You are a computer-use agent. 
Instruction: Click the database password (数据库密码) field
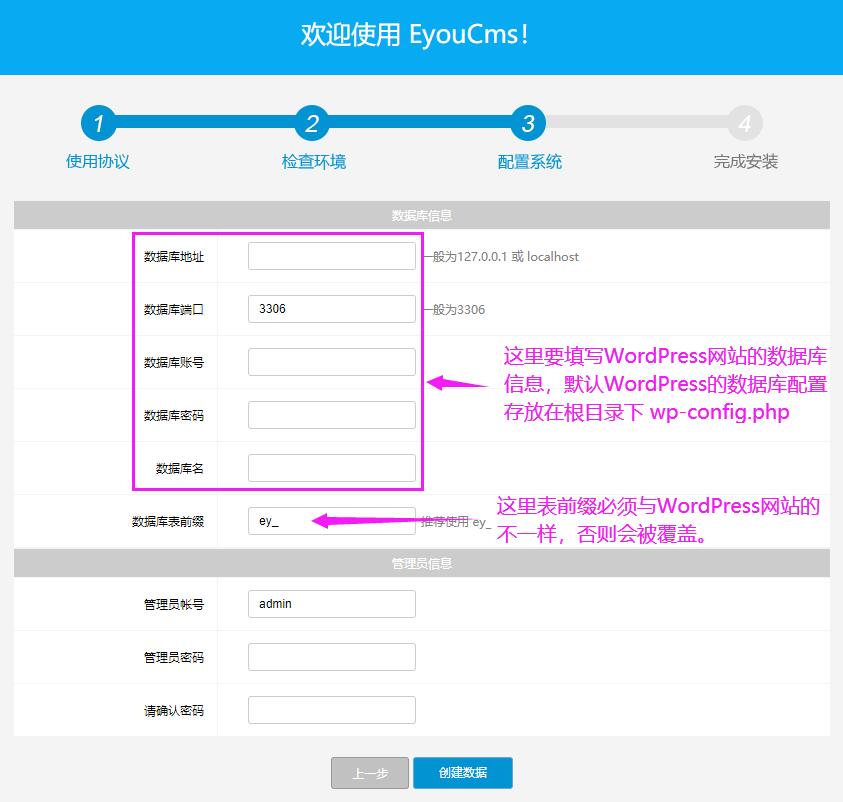pos(332,415)
